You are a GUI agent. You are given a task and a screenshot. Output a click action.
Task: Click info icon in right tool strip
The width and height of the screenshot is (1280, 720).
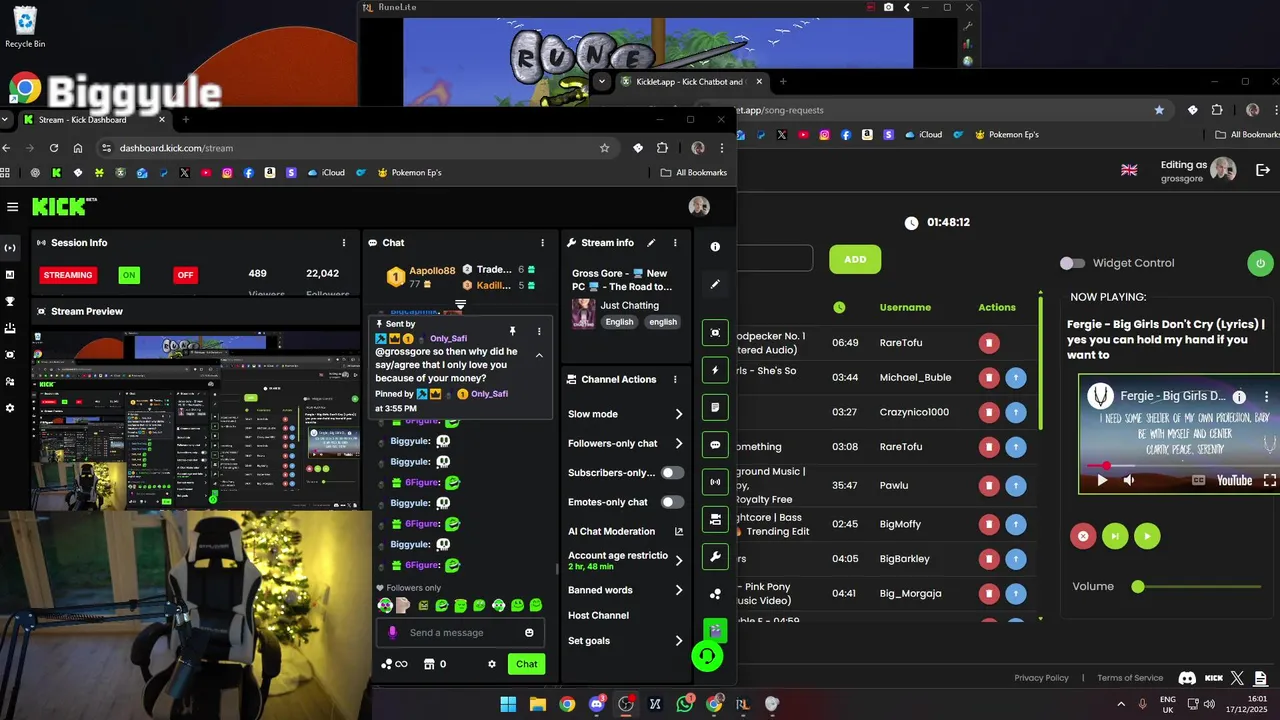715,246
